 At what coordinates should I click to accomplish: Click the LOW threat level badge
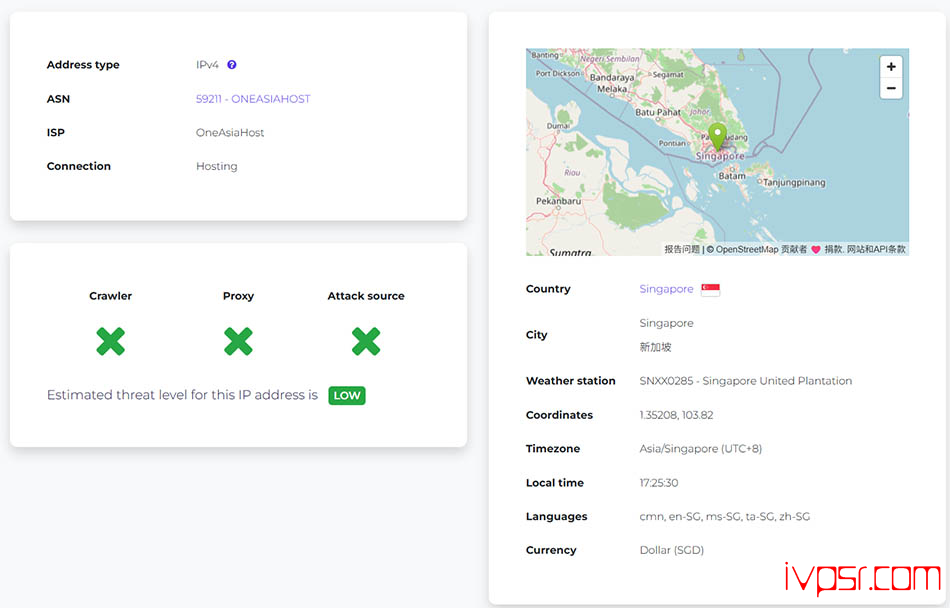pyautogui.click(x=347, y=395)
